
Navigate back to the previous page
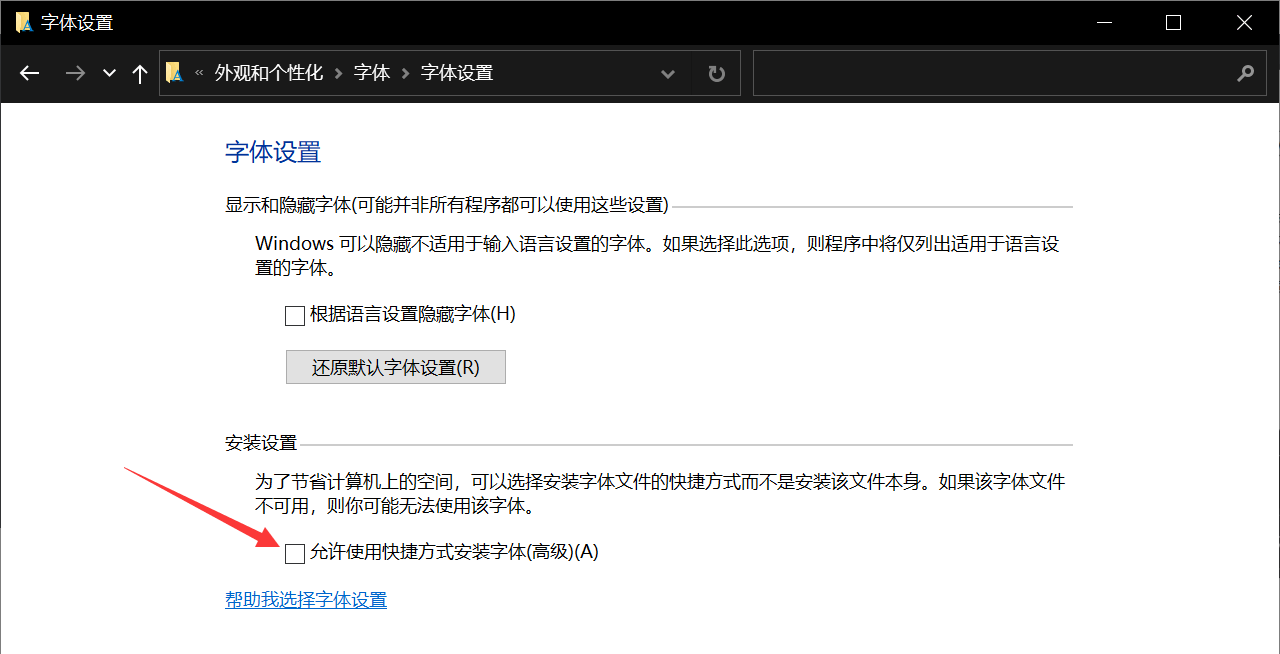pos(29,72)
